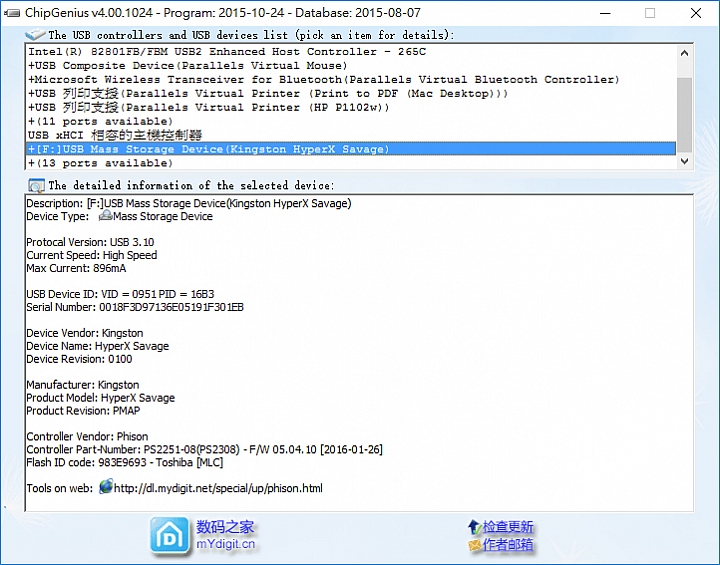Click the Max Current: 896mA line
The width and height of the screenshot is (720, 565).
pos(76,268)
